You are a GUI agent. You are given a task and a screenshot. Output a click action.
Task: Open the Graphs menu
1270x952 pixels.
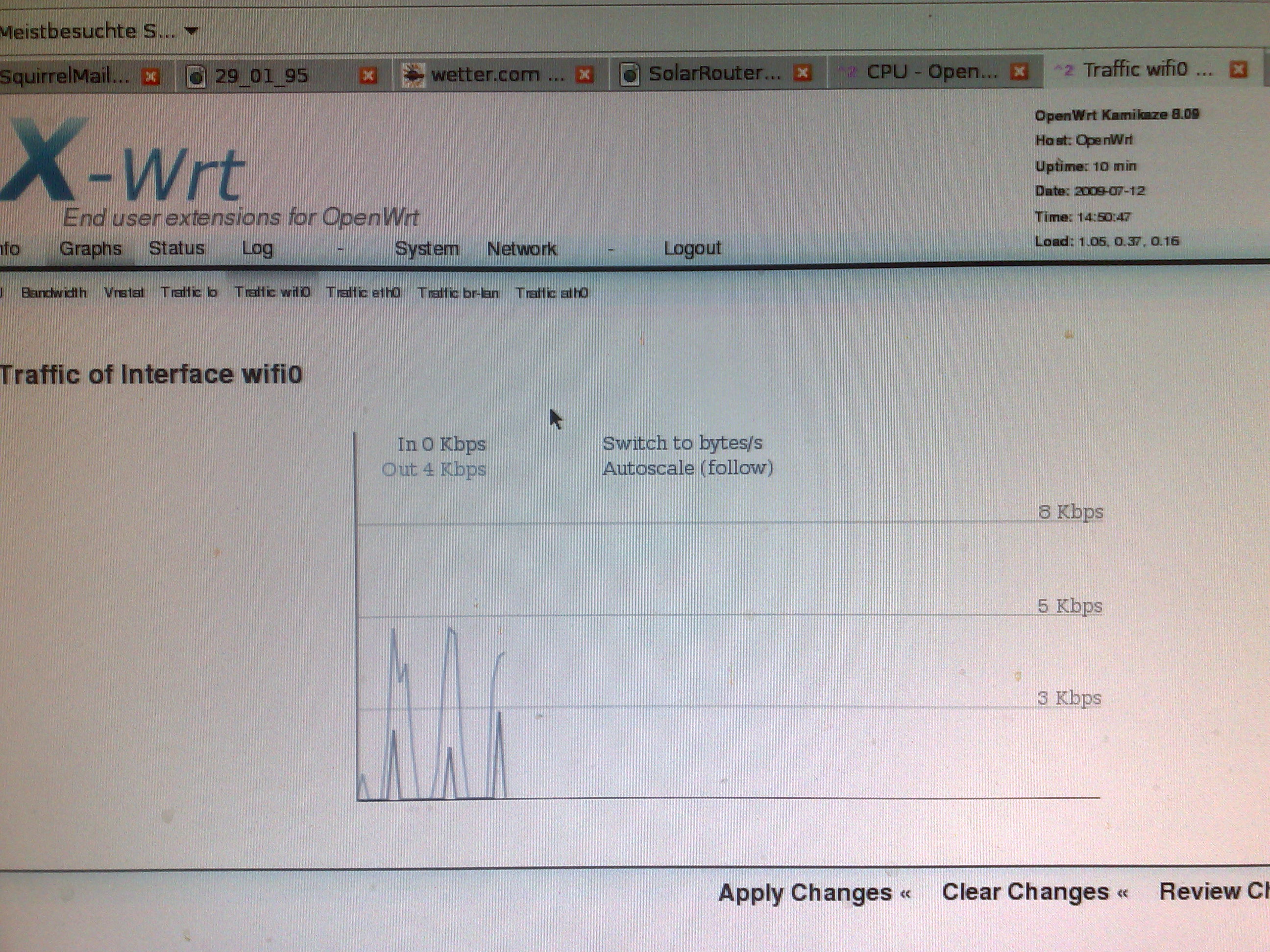(90, 248)
